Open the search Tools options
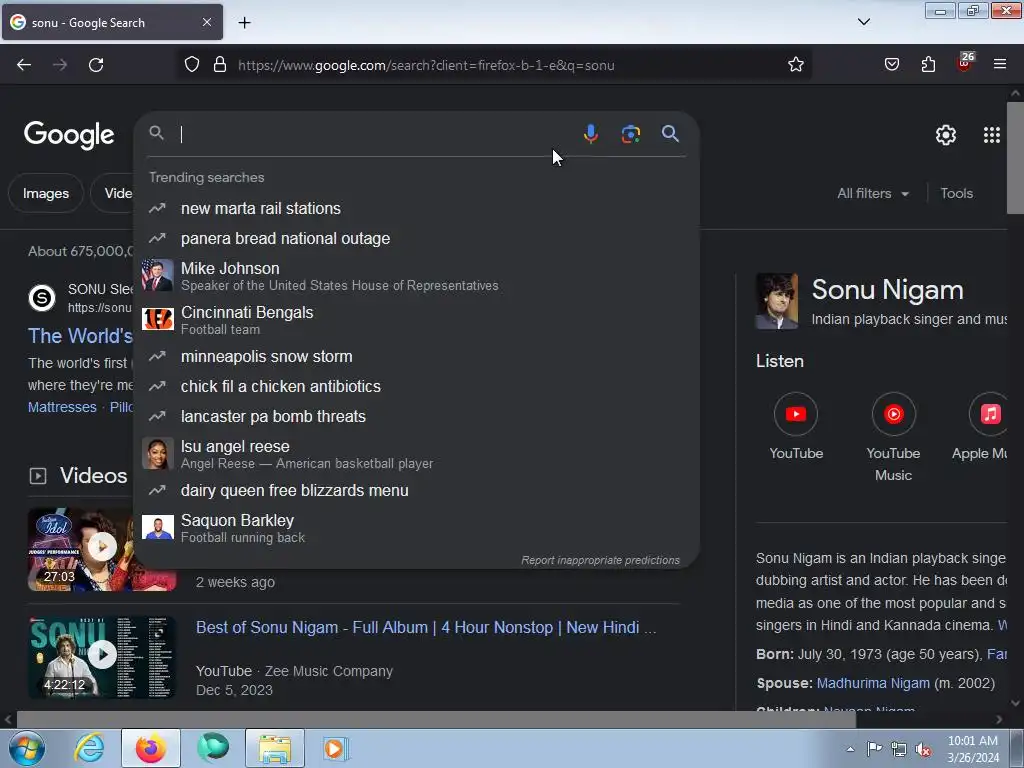Image resolution: width=1024 pixels, height=768 pixels. point(956,193)
